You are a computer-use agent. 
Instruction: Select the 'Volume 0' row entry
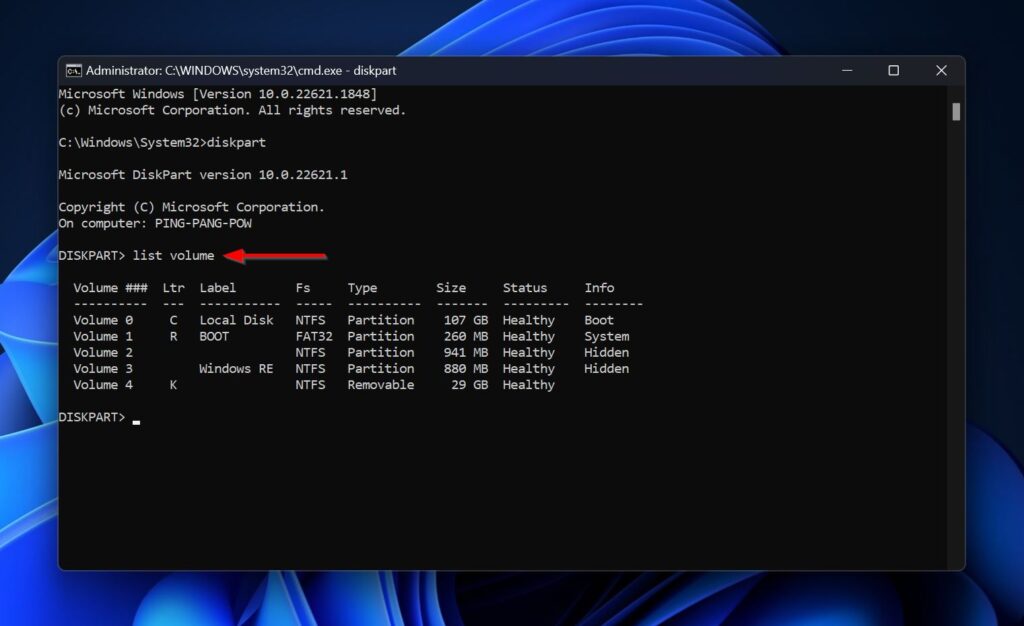point(103,321)
